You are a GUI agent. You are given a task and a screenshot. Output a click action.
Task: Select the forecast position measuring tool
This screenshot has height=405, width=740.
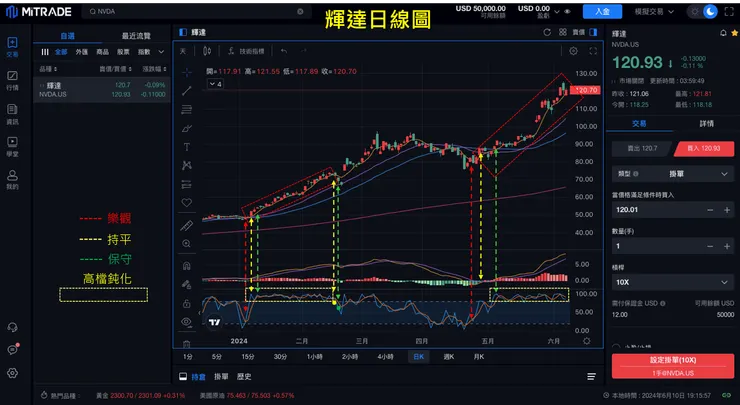[187, 185]
